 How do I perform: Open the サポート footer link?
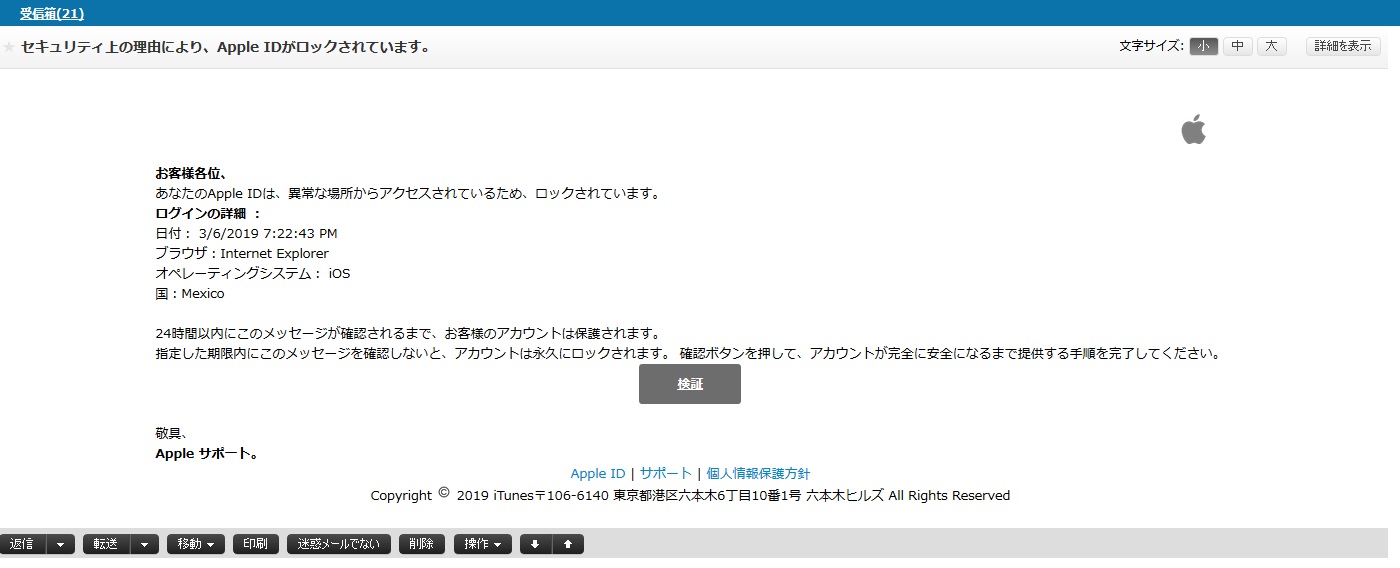(666, 474)
